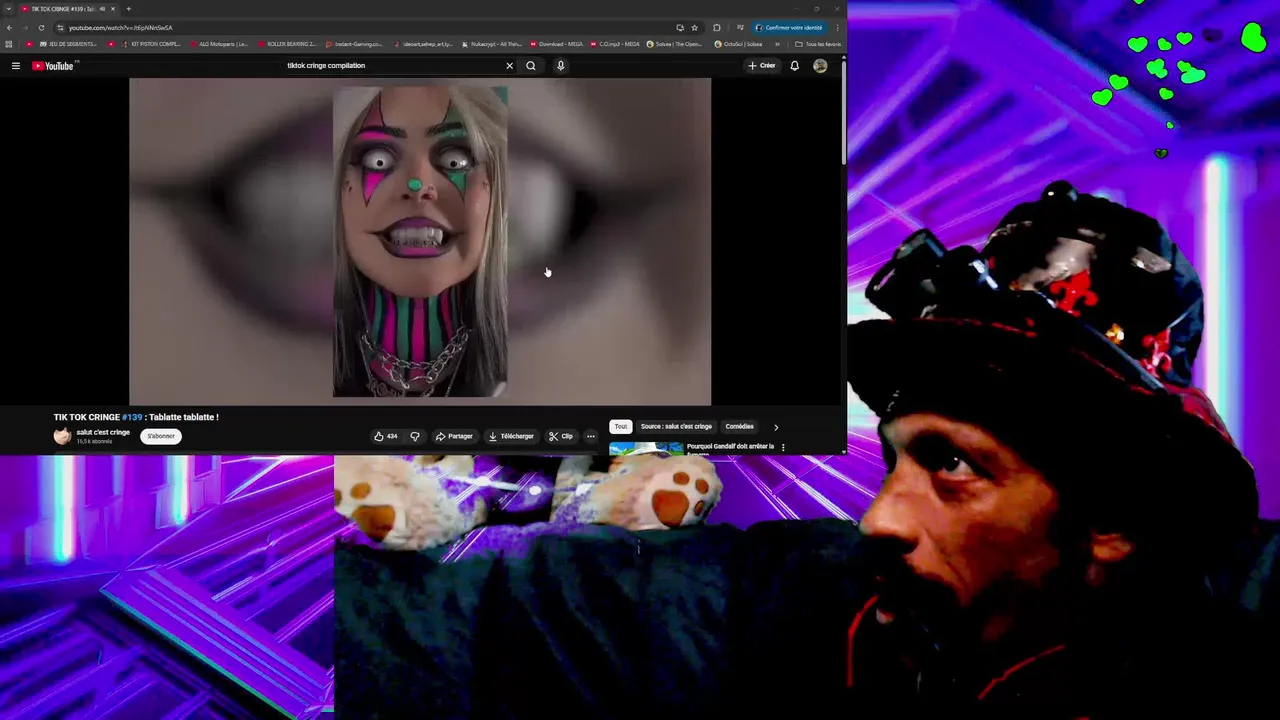Select the Tout filter chip
This screenshot has height=720, width=1280.
[621, 426]
